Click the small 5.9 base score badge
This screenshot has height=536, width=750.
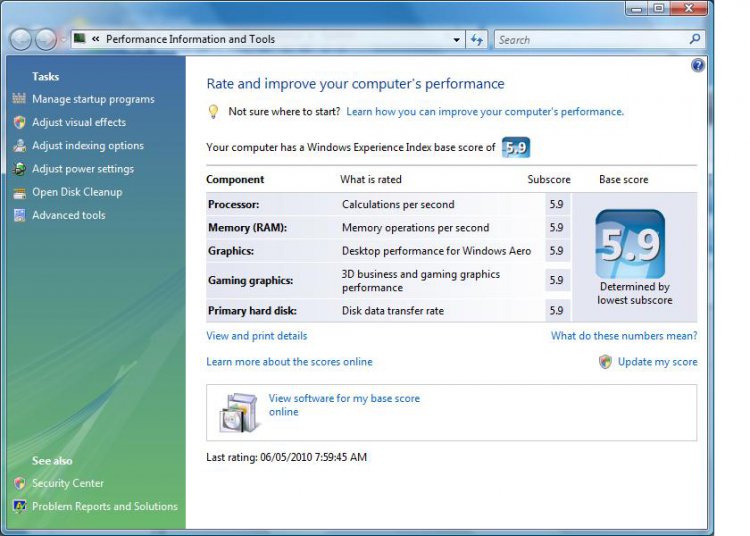516,147
